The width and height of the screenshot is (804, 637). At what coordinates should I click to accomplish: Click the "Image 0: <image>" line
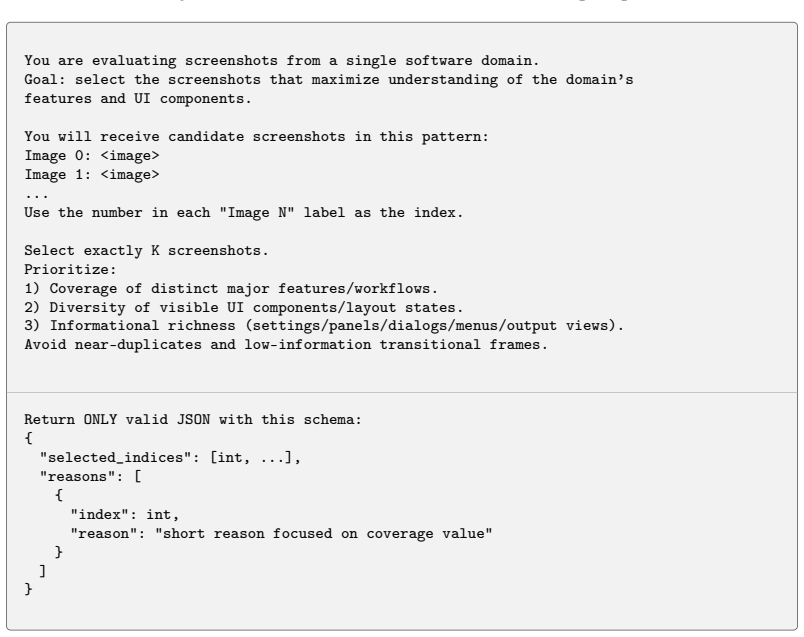click(92, 155)
